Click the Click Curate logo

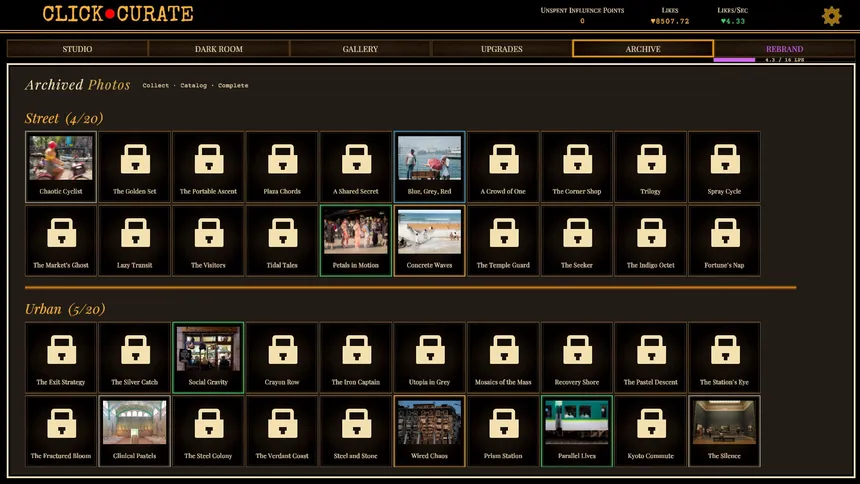click(118, 14)
